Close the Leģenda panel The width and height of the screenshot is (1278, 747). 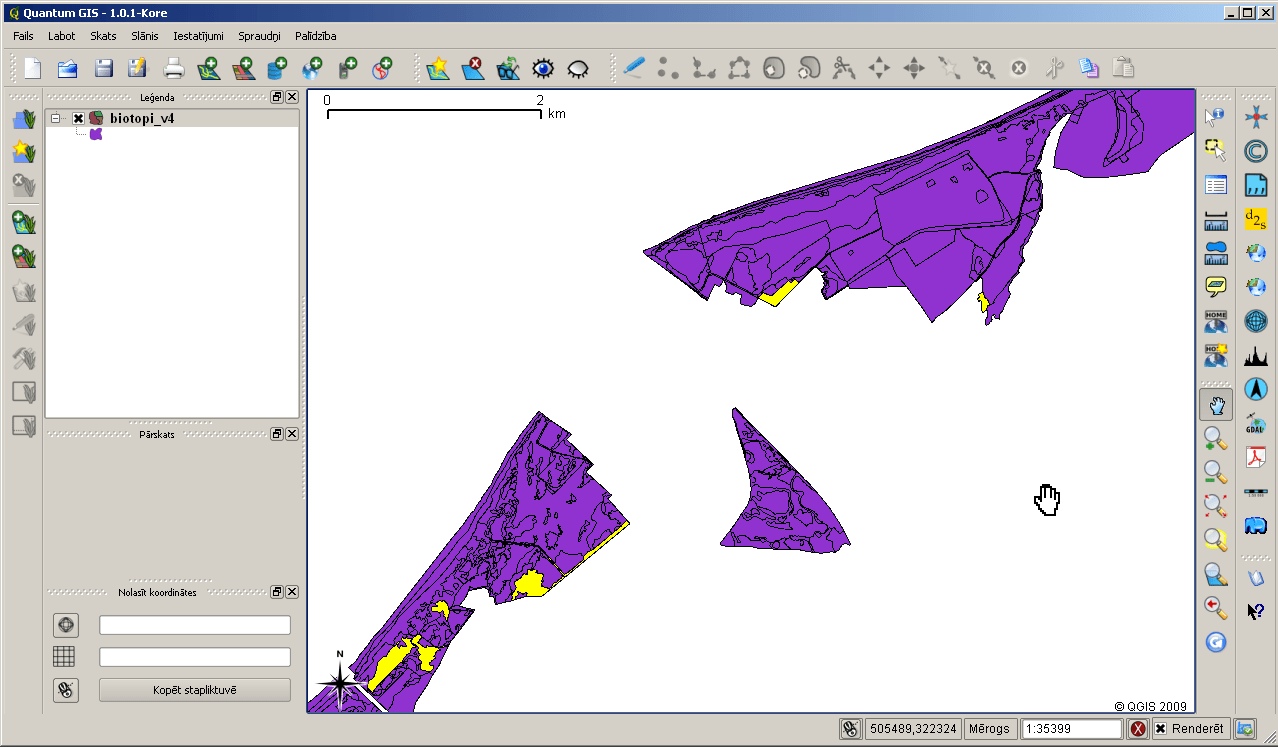[x=292, y=97]
